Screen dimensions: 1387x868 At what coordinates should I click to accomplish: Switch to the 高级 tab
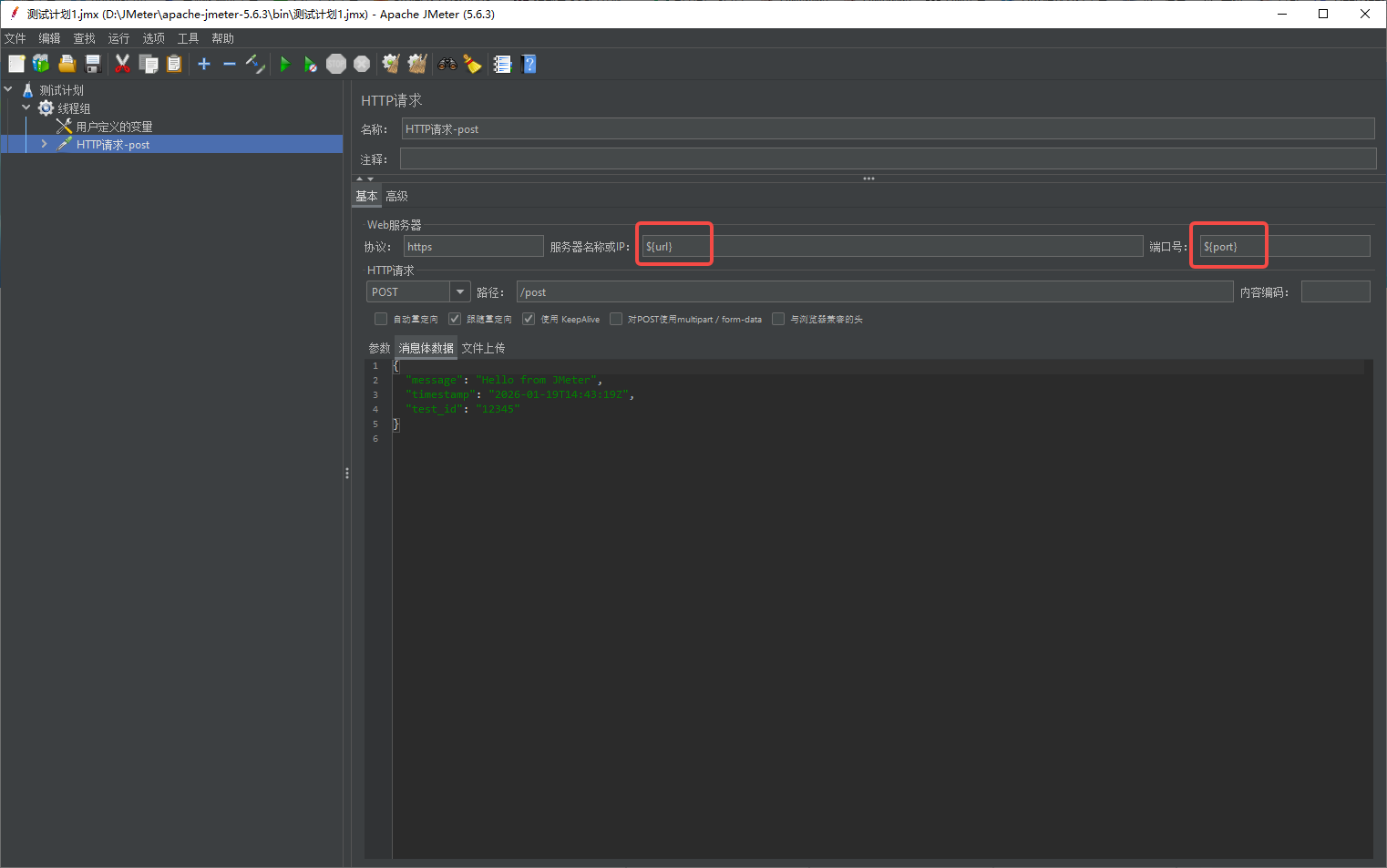point(396,196)
